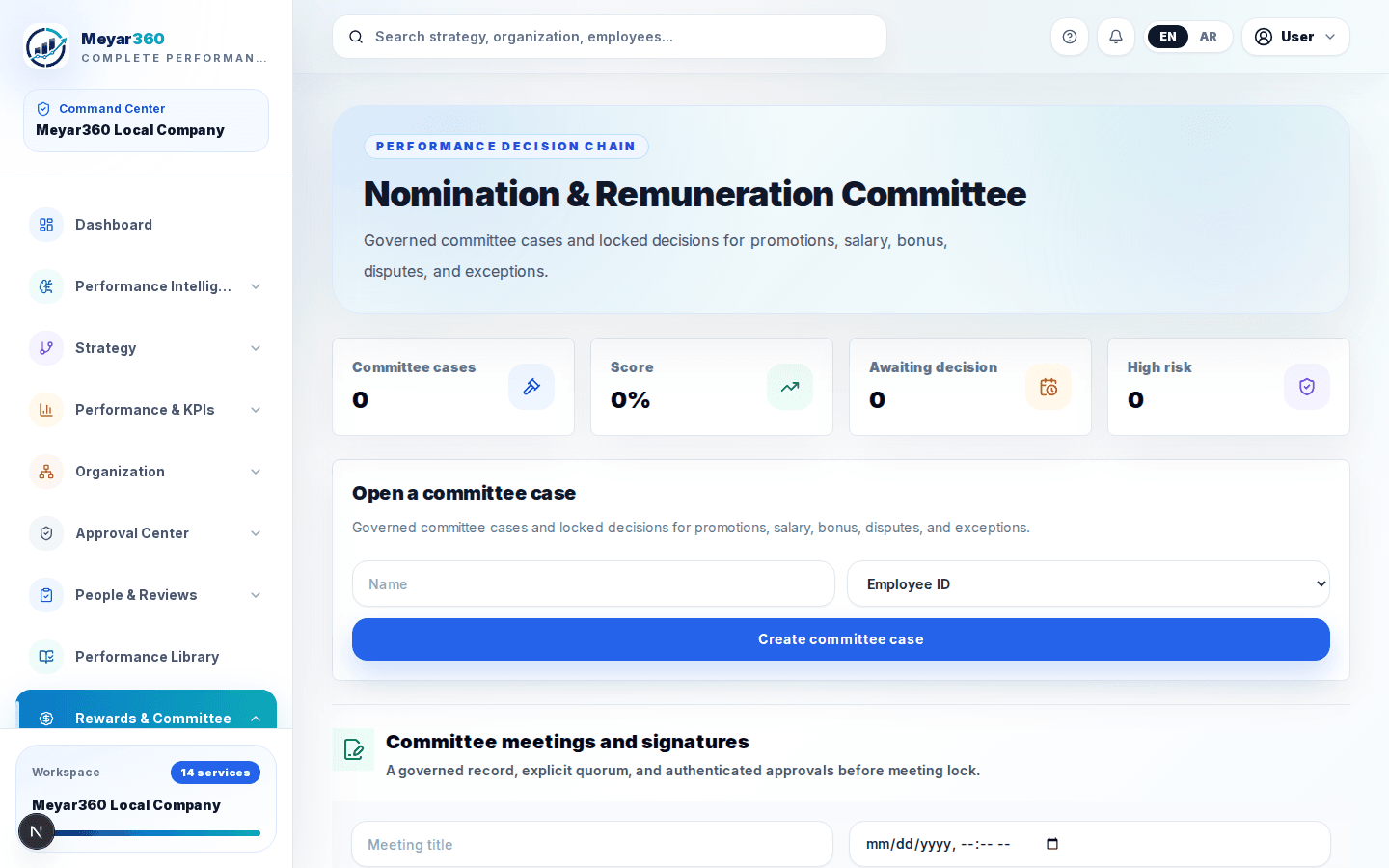This screenshot has width=1389, height=868.
Task: Click the 'Committee meetings and signatures' heading
Action: tap(567, 742)
